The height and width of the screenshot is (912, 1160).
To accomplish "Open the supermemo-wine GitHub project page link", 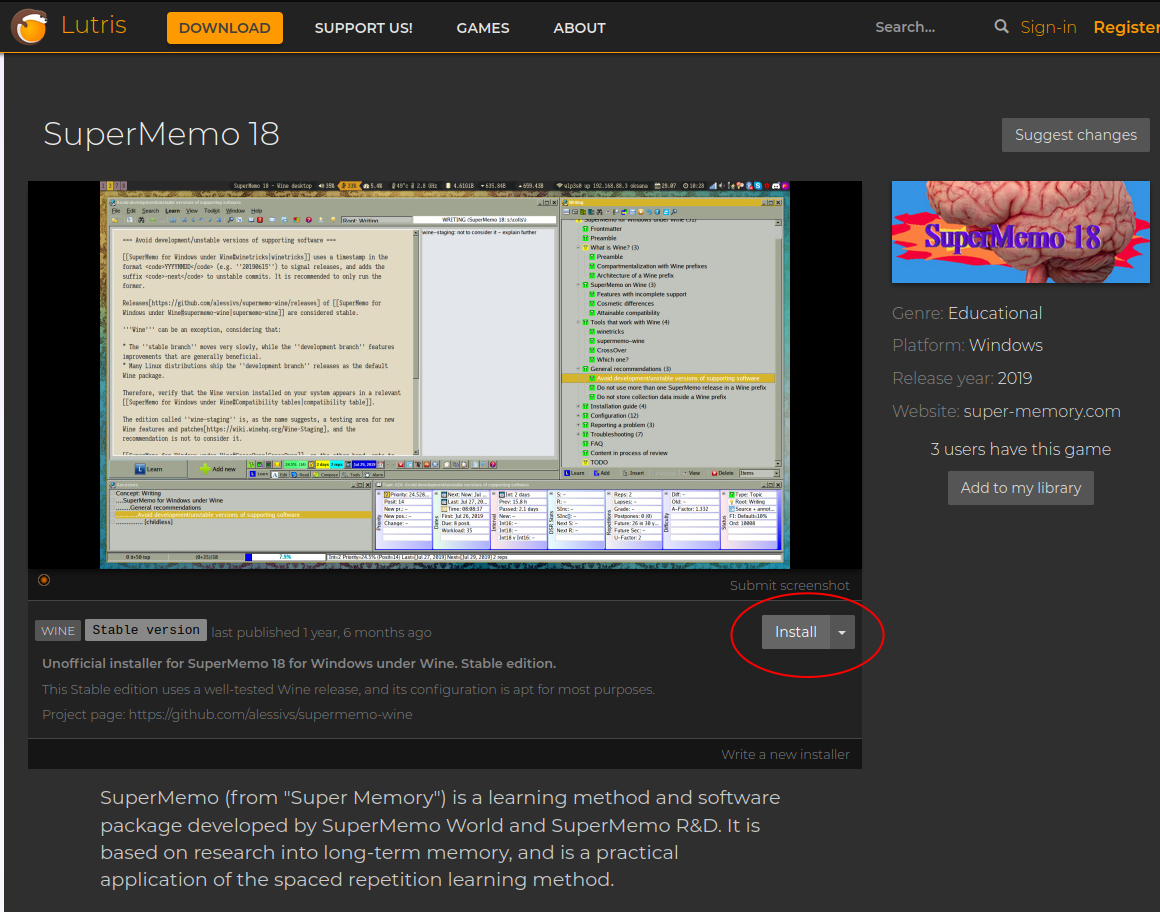I will coord(269,714).
